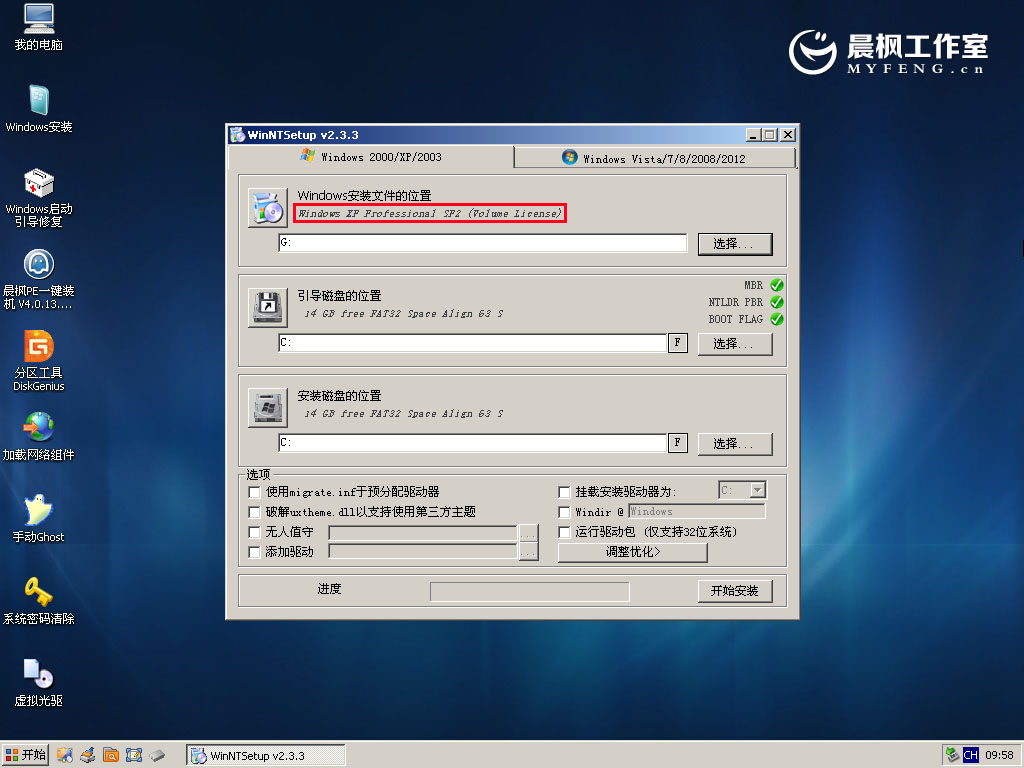Screen dimensions: 1024x768
Task: Click the fifth quick launch drive icon
Action: [x=157, y=756]
